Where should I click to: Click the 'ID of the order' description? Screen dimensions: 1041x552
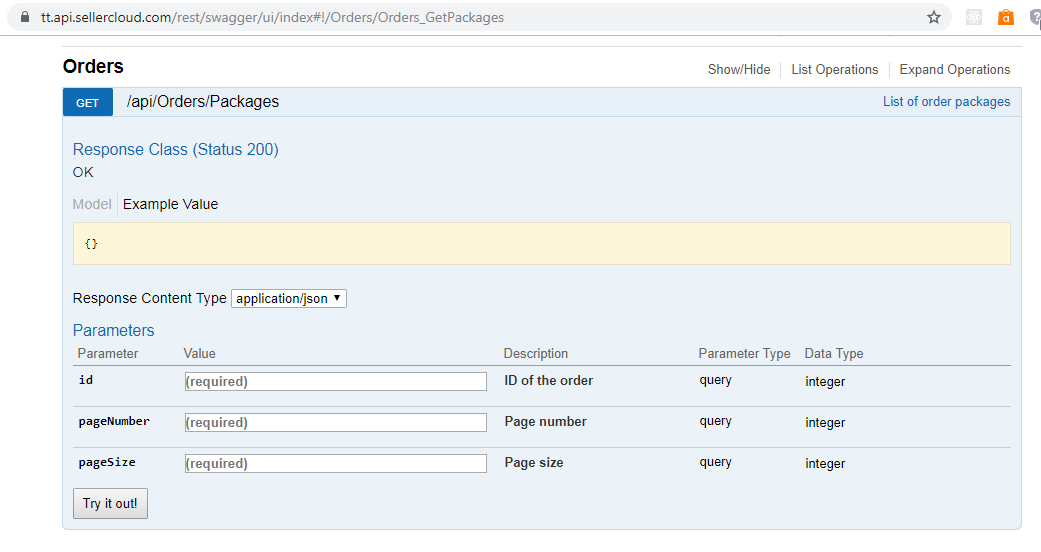click(x=548, y=381)
